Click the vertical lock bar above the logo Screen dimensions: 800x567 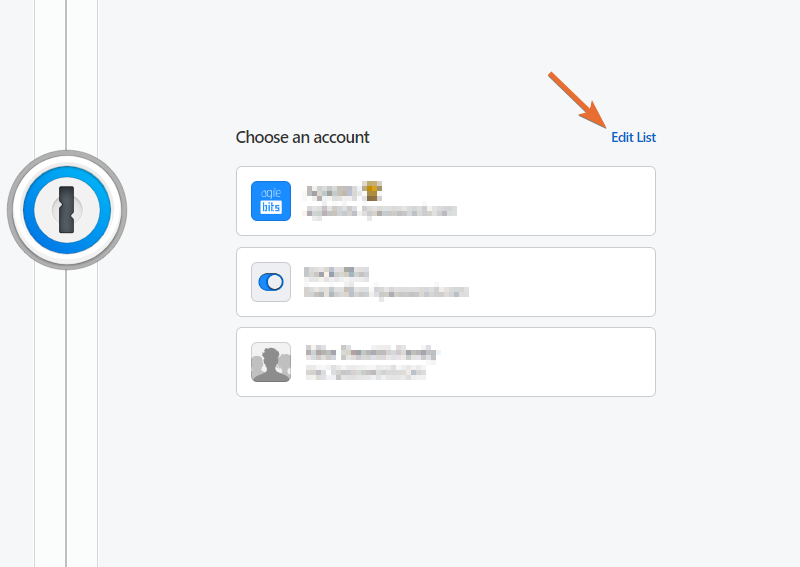(66, 70)
